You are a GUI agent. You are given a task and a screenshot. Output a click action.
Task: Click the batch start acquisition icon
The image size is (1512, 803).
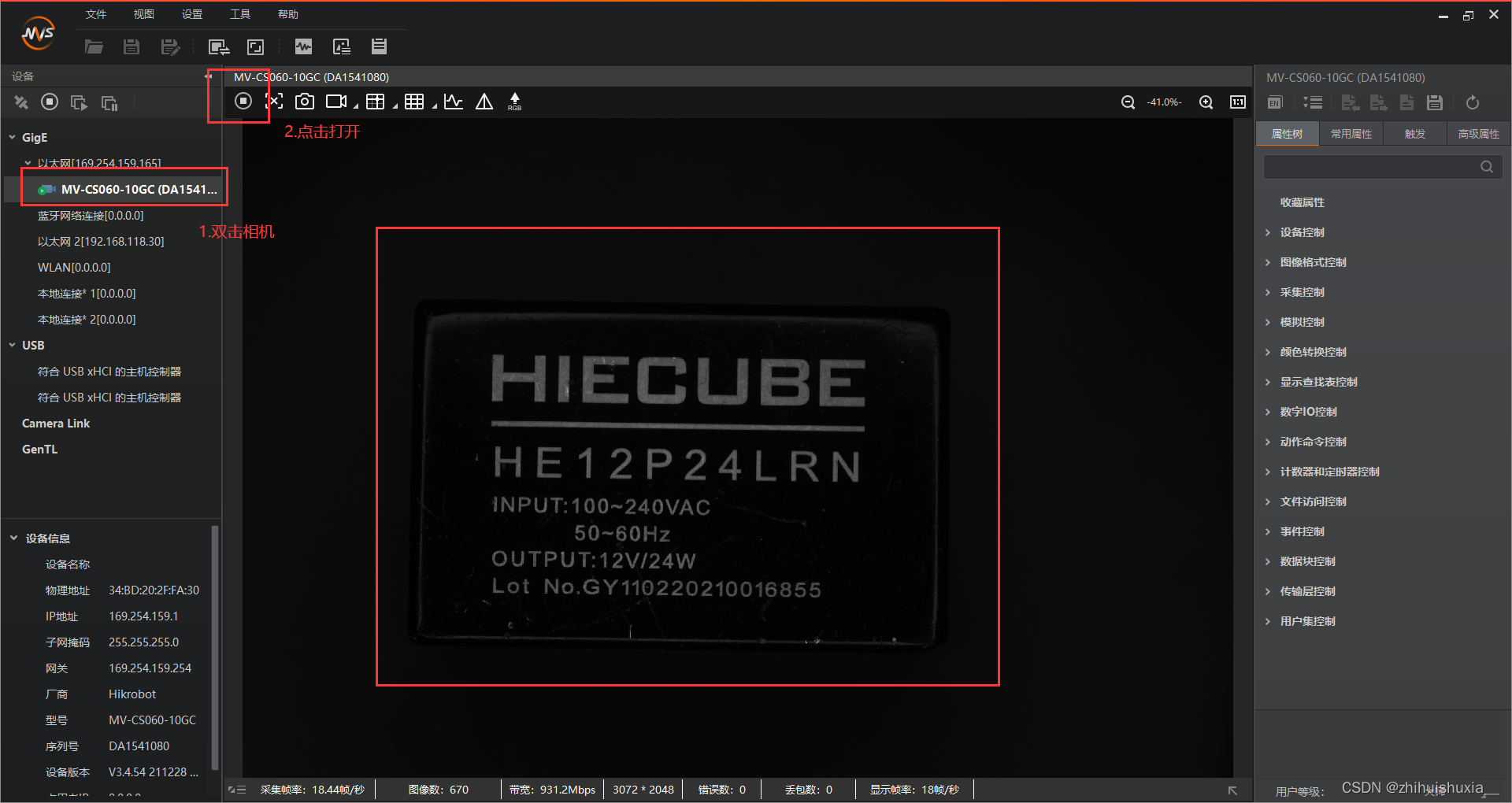pos(79,102)
